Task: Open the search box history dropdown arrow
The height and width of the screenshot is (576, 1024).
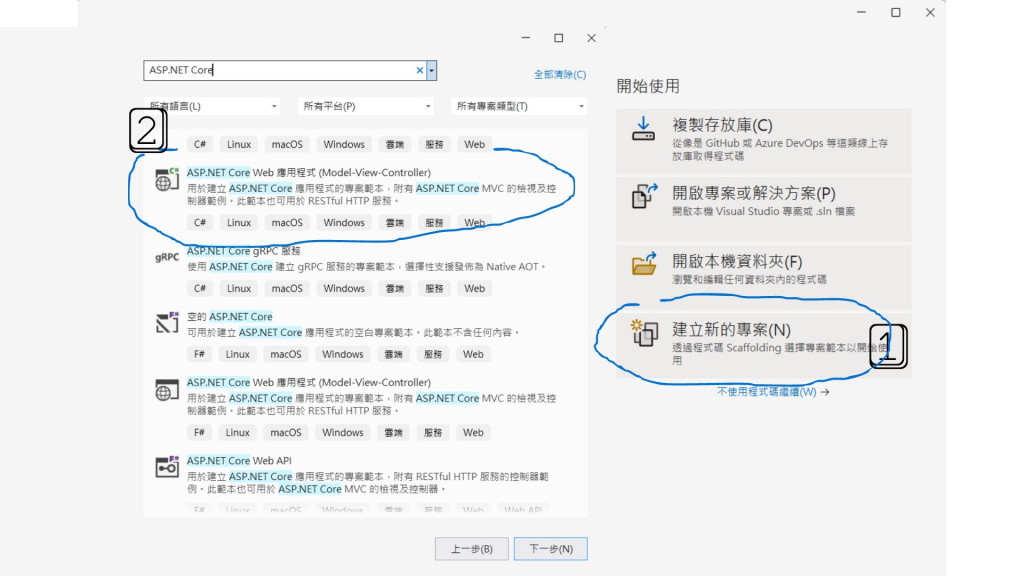Action: click(432, 70)
